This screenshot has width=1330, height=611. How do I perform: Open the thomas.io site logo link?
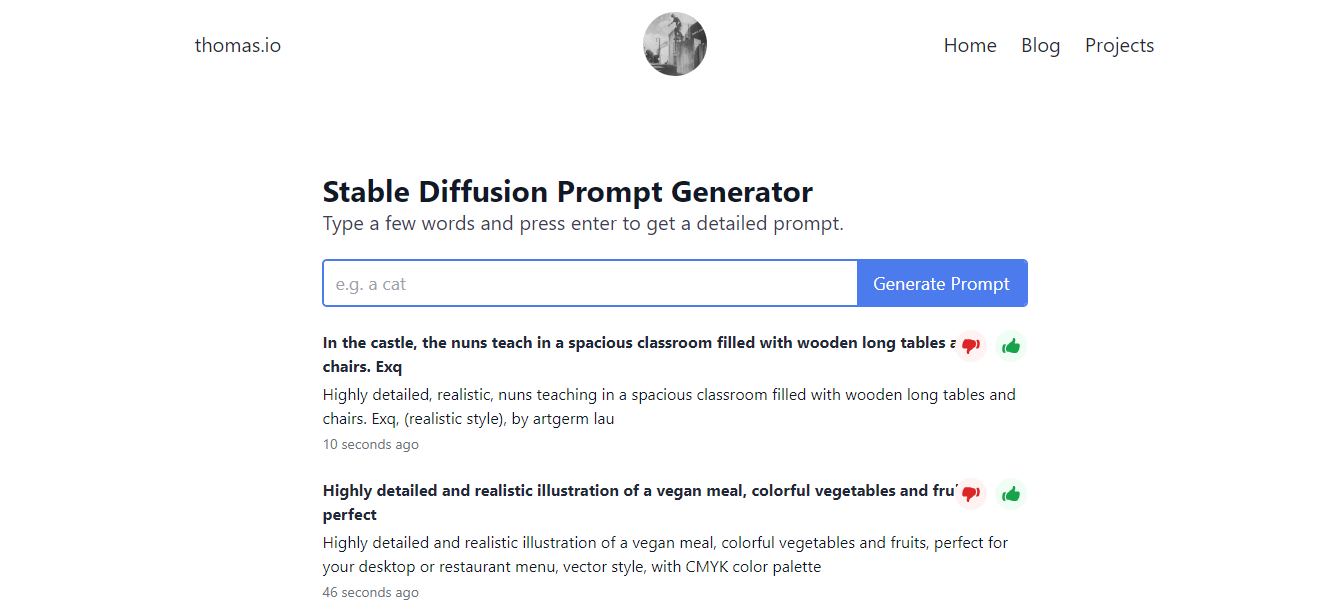(x=238, y=45)
